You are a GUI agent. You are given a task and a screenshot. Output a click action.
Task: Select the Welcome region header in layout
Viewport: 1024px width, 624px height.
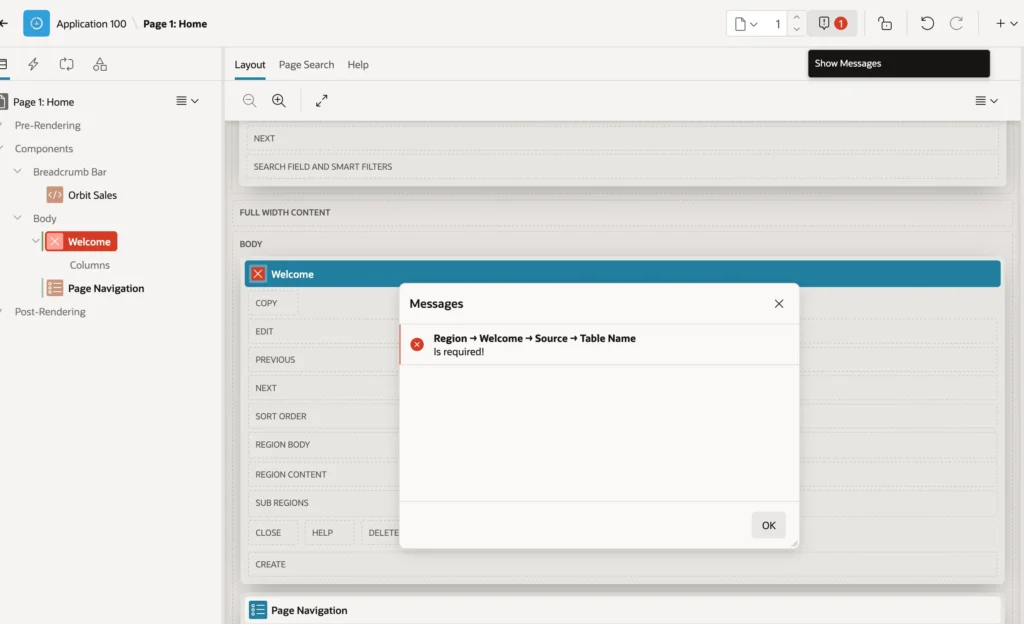click(x=622, y=274)
